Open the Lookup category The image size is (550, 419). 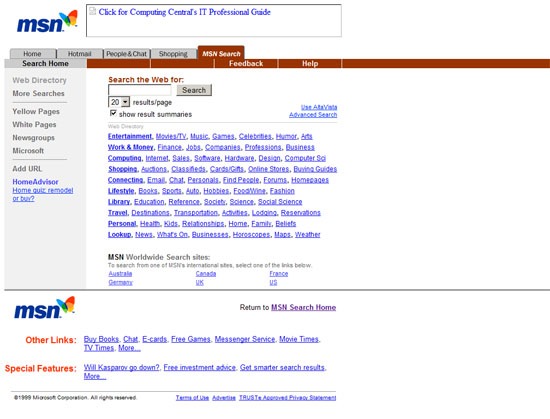[120, 234]
